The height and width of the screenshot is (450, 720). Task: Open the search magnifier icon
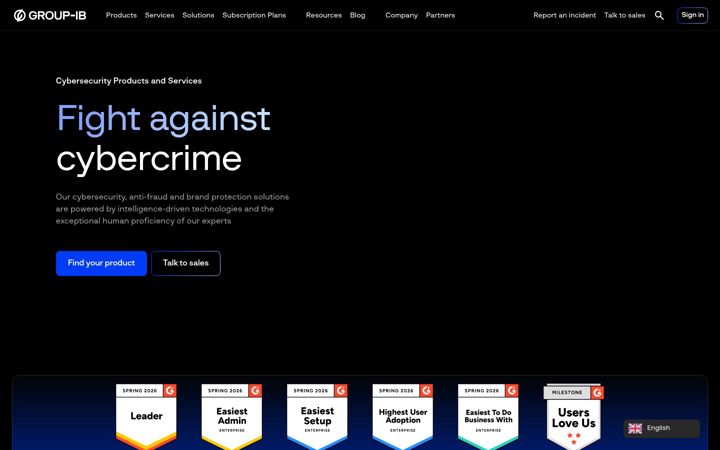pyautogui.click(x=659, y=16)
